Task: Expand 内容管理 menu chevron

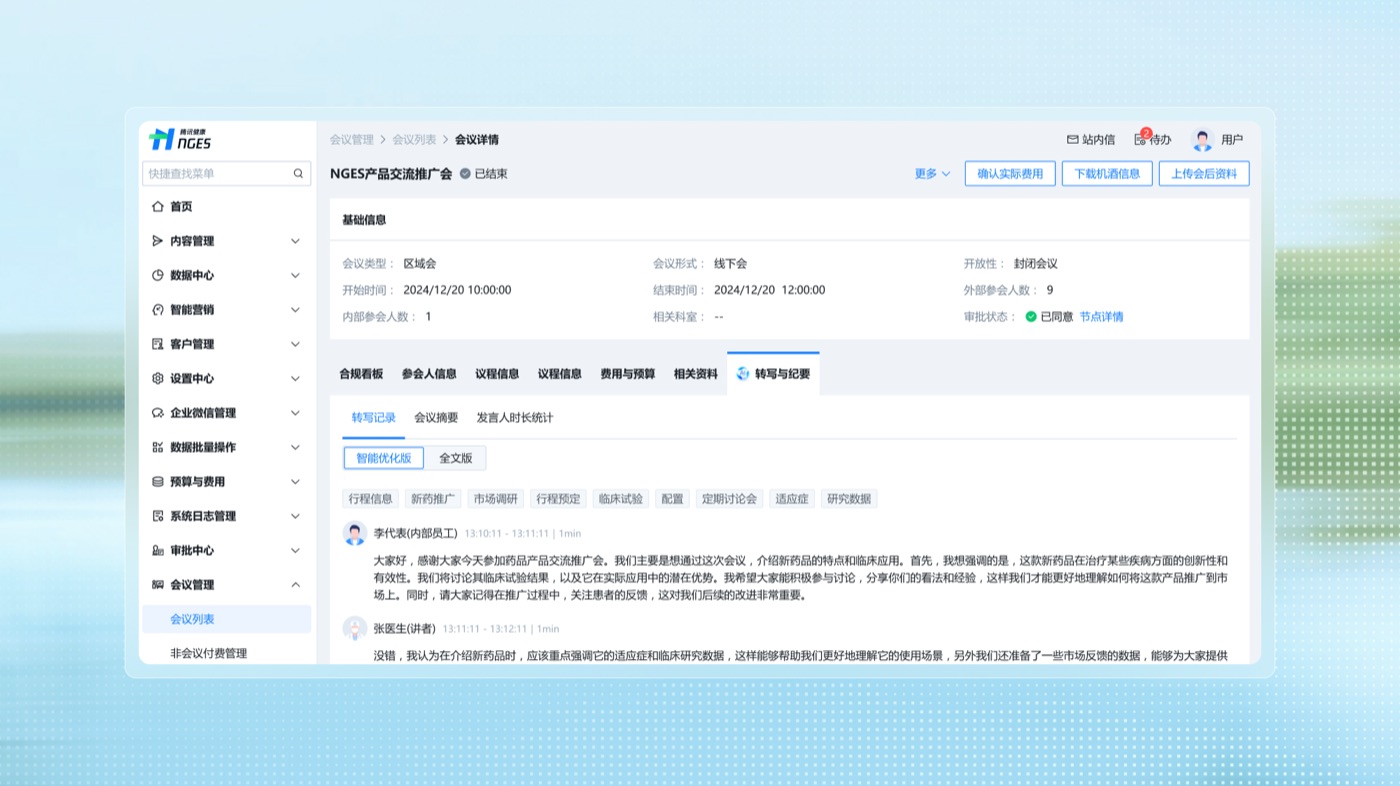Action: tap(295, 241)
